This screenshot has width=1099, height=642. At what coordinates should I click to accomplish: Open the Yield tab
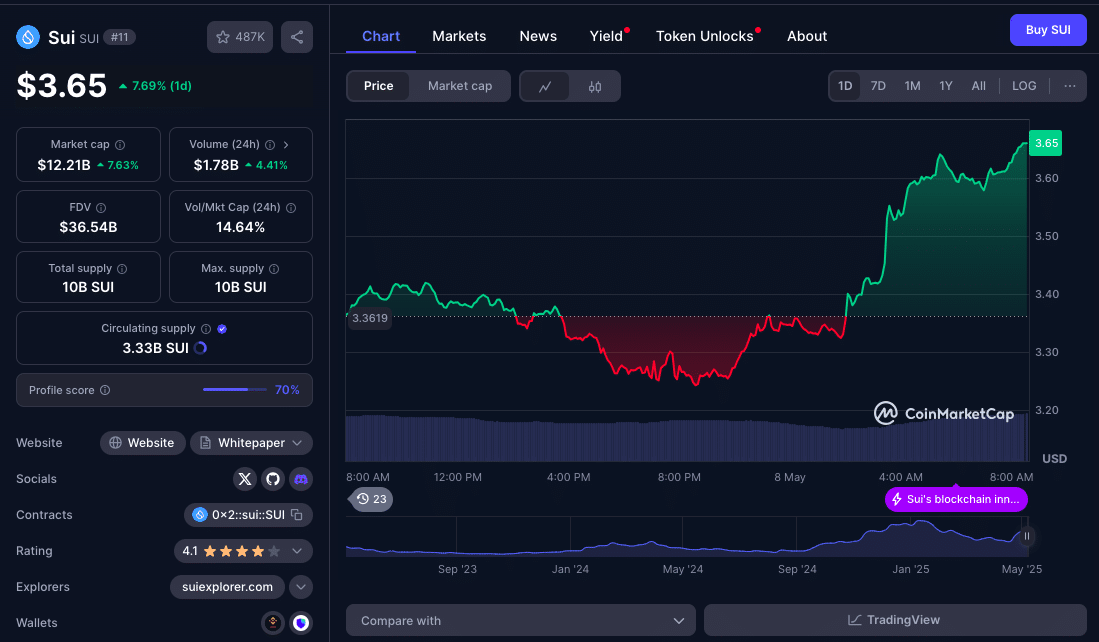606,36
